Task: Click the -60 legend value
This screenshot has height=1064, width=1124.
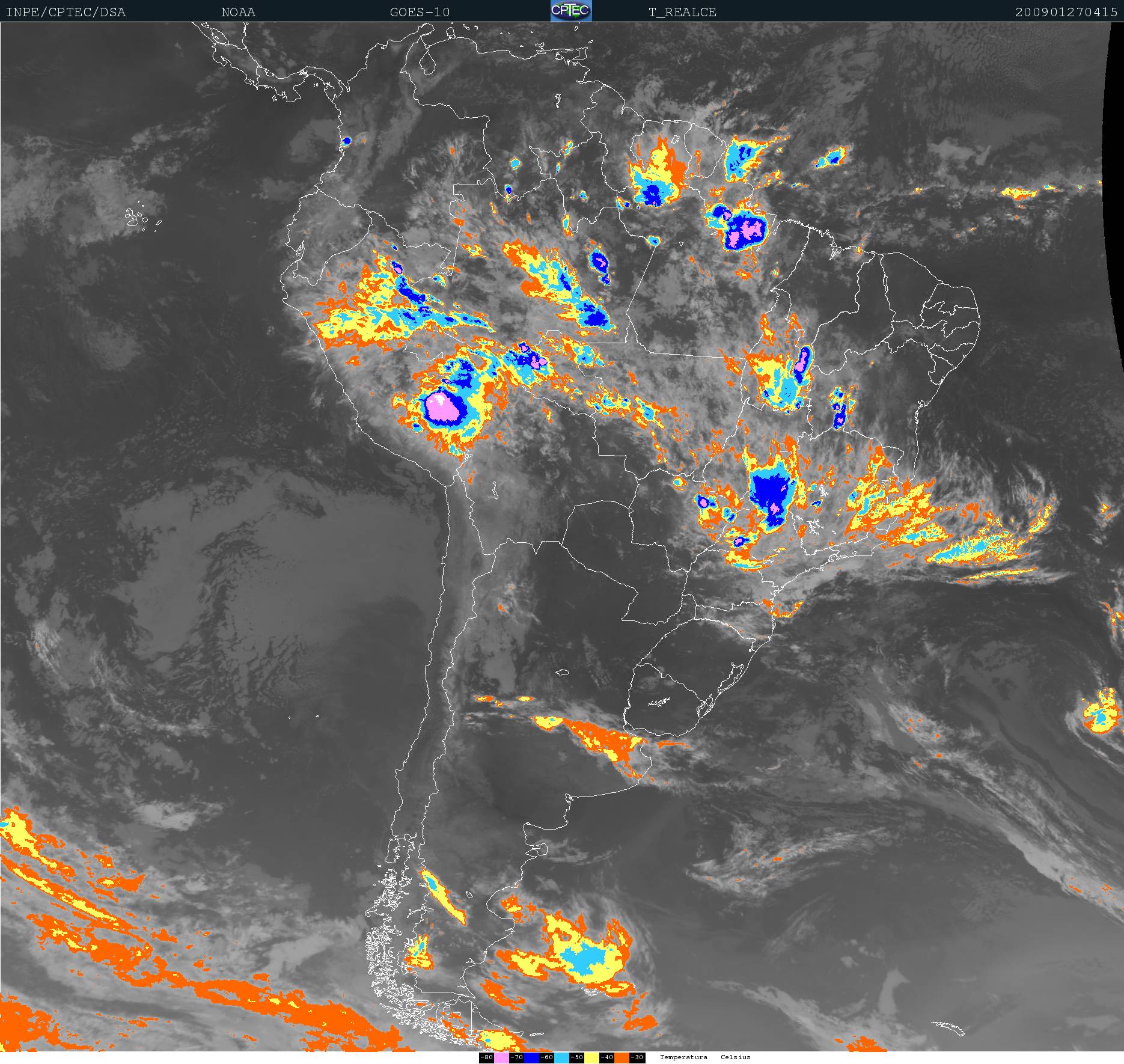Action: pos(546,1057)
